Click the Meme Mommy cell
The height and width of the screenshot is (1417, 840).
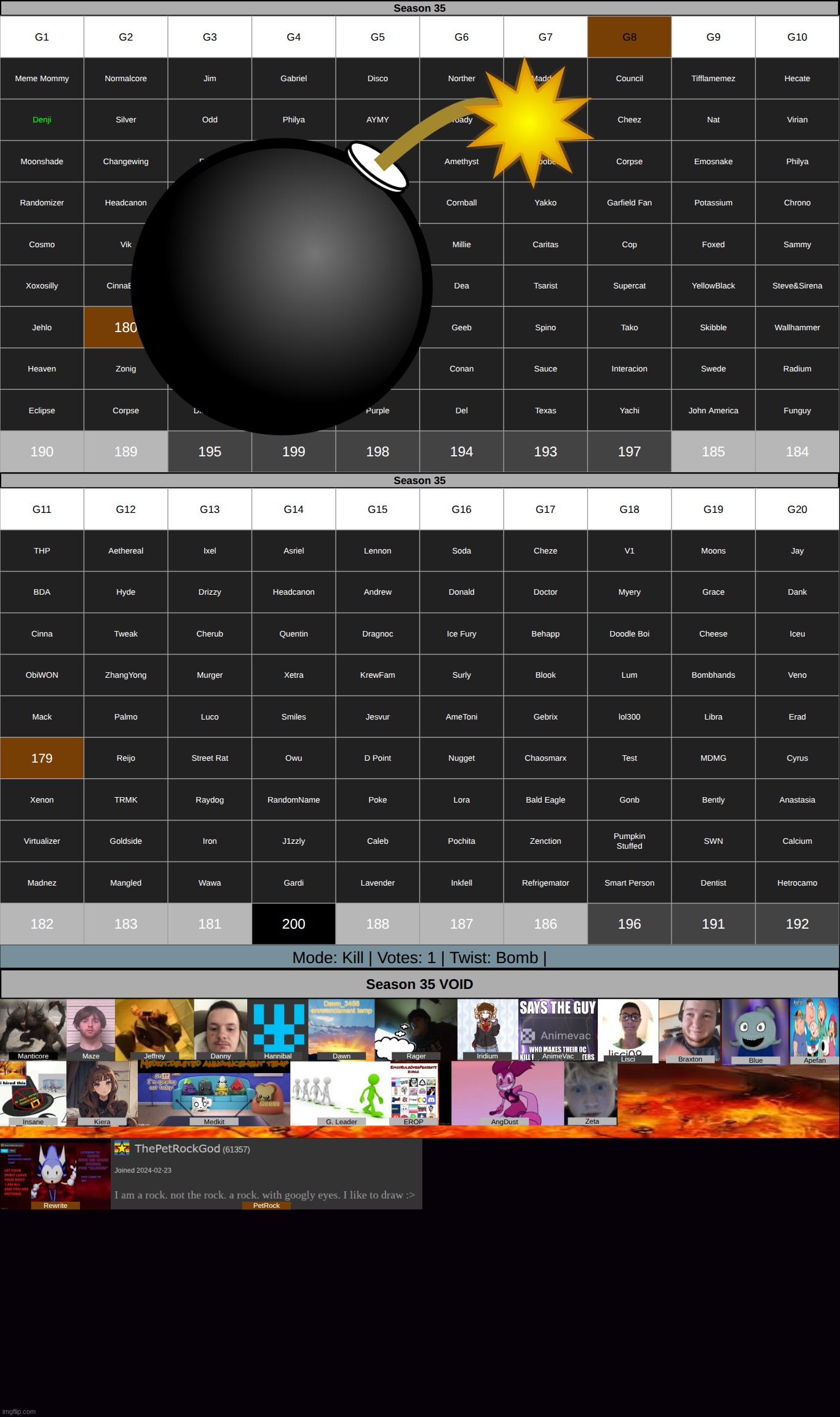tap(42, 78)
